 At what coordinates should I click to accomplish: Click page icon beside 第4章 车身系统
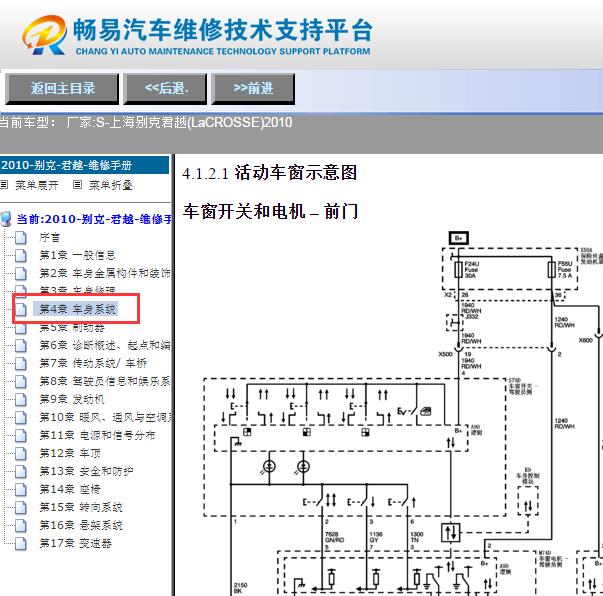click(x=20, y=309)
